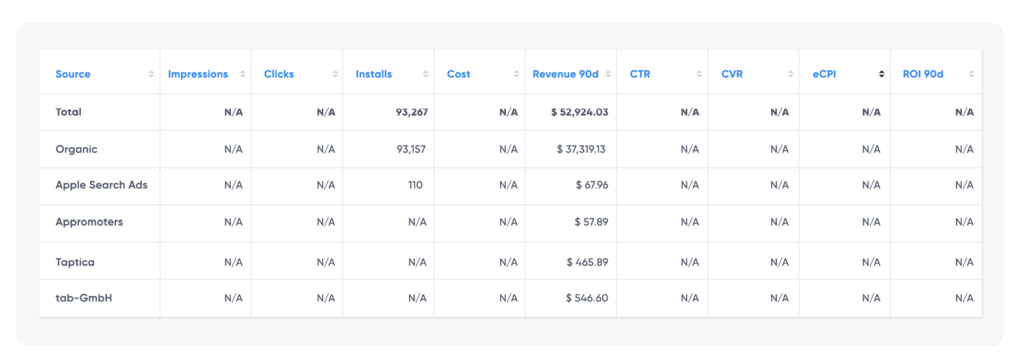This screenshot has width=1024, height=362.
Task: Click N/A in Apple Search Ads CTR cell
Action: (690, 185)
